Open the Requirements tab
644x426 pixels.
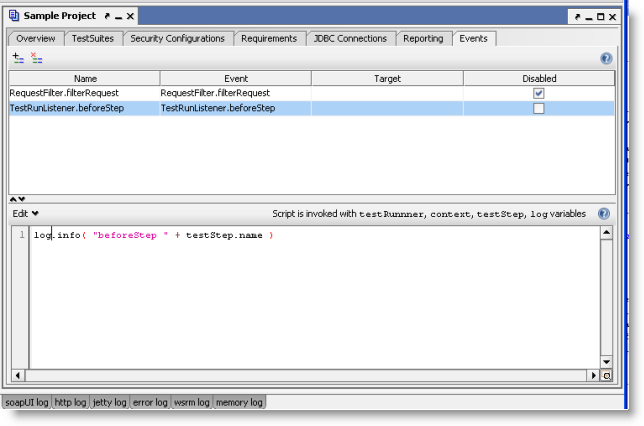tap(269, 39)
